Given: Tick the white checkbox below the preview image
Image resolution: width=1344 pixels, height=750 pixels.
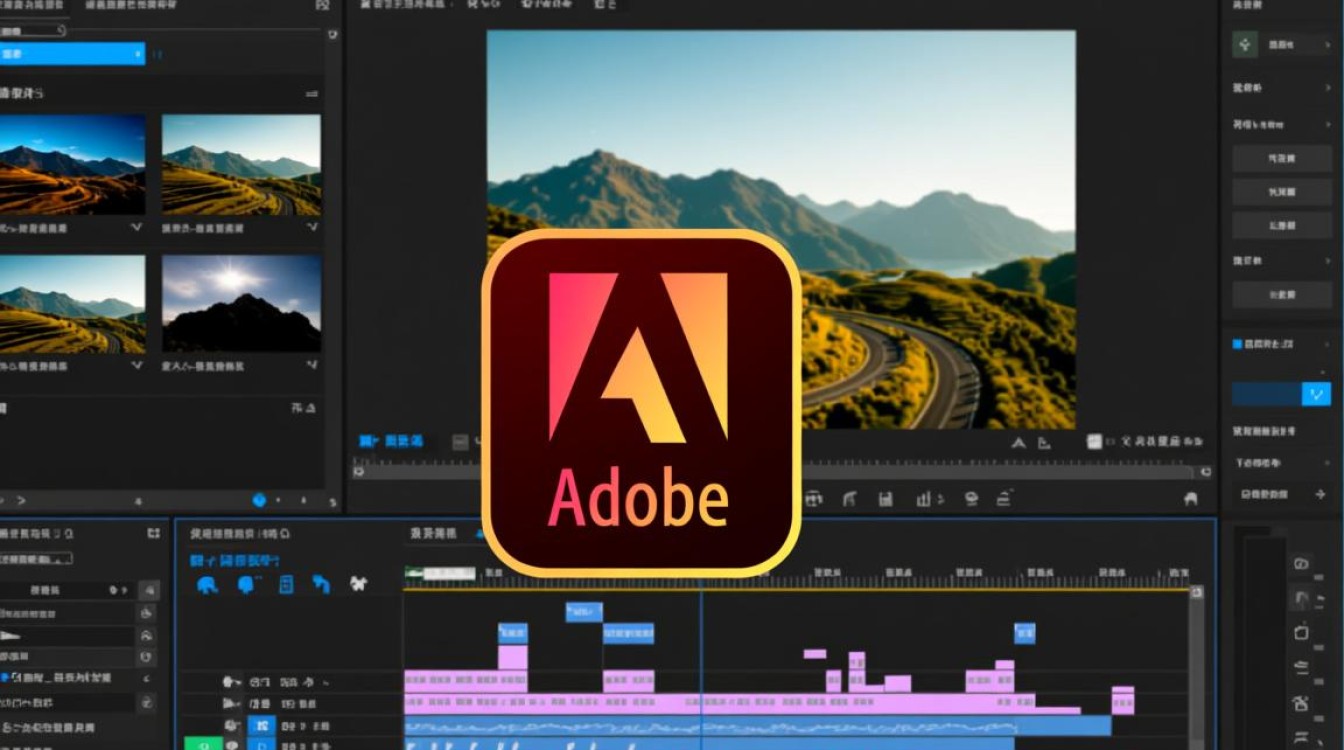Looking at the screenshot, I should (x=1093, y=441).
